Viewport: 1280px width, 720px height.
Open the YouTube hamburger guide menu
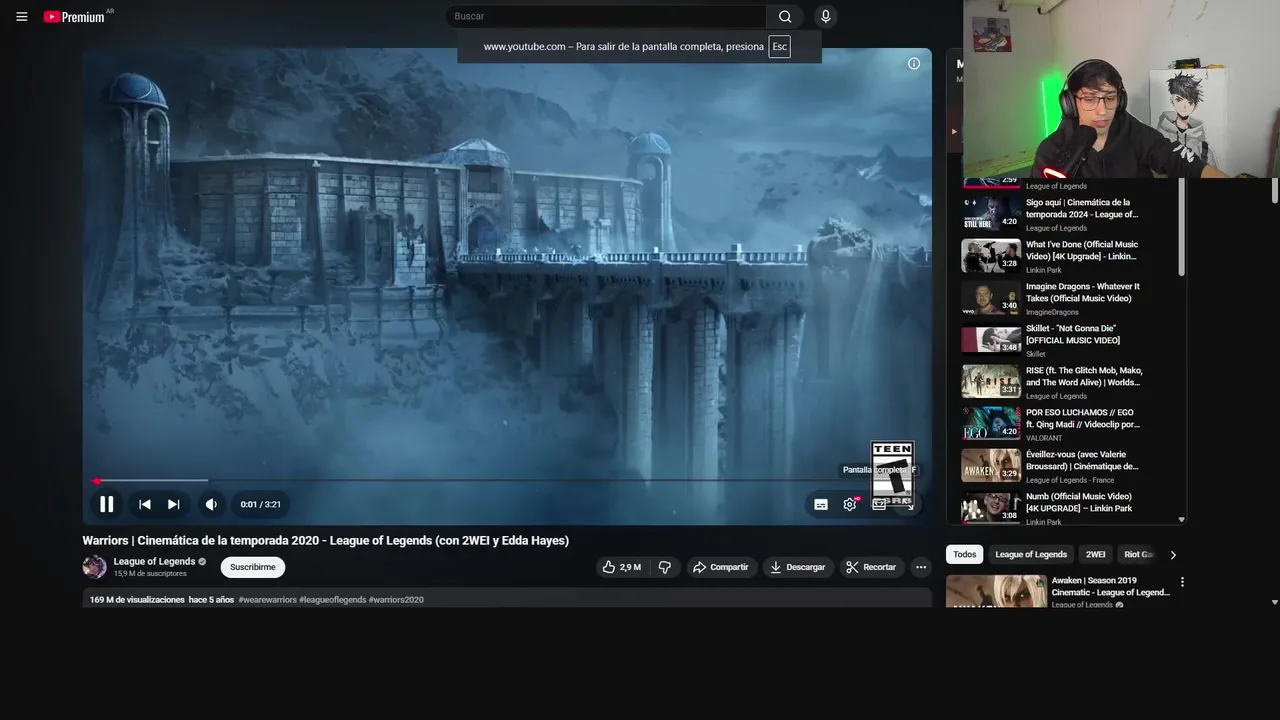[21, 17]
